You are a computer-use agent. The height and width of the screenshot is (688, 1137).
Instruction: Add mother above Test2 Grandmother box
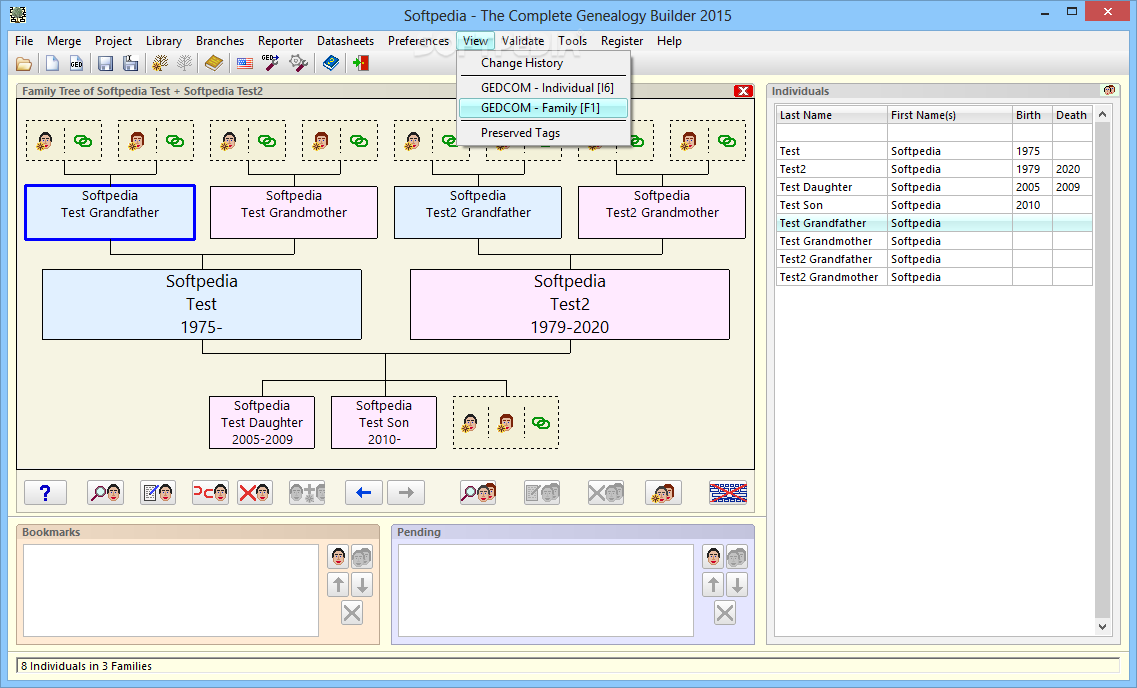click(690, 141)
